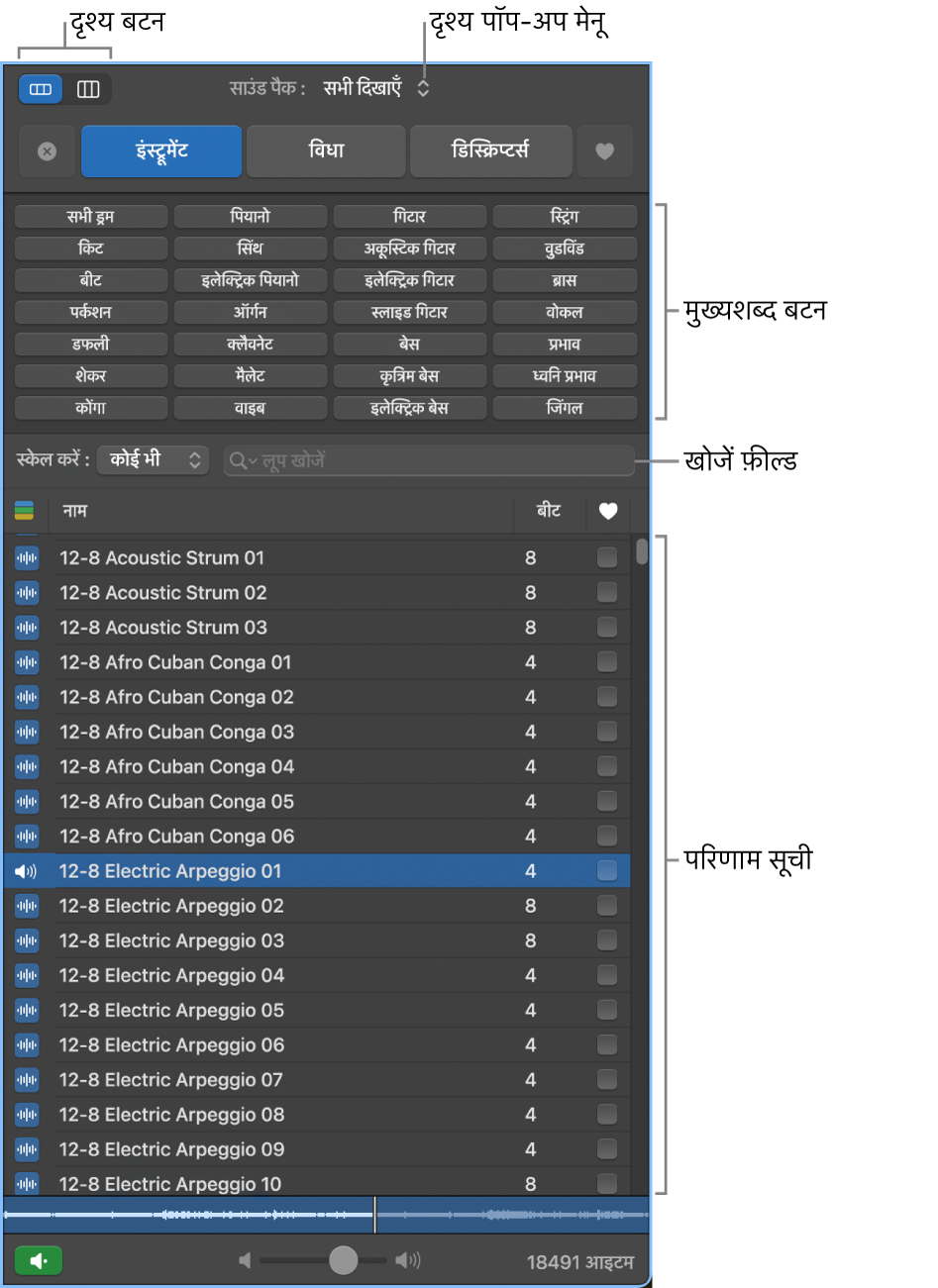Click loop icon for 12-8 Electric Arpeggio 03
This screenshot has height=1288, width=938.
27,941
